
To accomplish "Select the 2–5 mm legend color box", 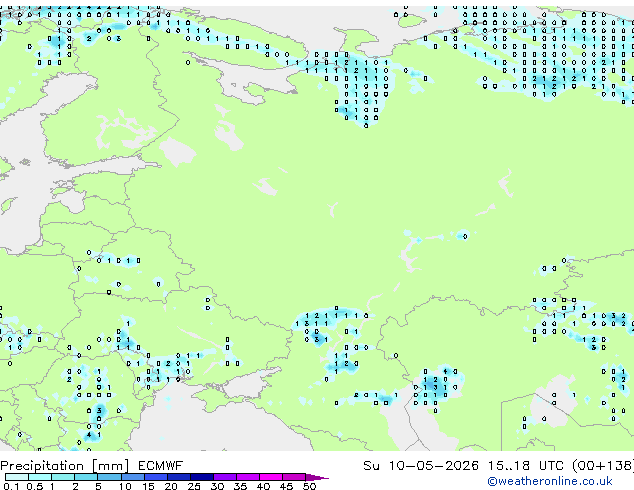I will [86, 477].
